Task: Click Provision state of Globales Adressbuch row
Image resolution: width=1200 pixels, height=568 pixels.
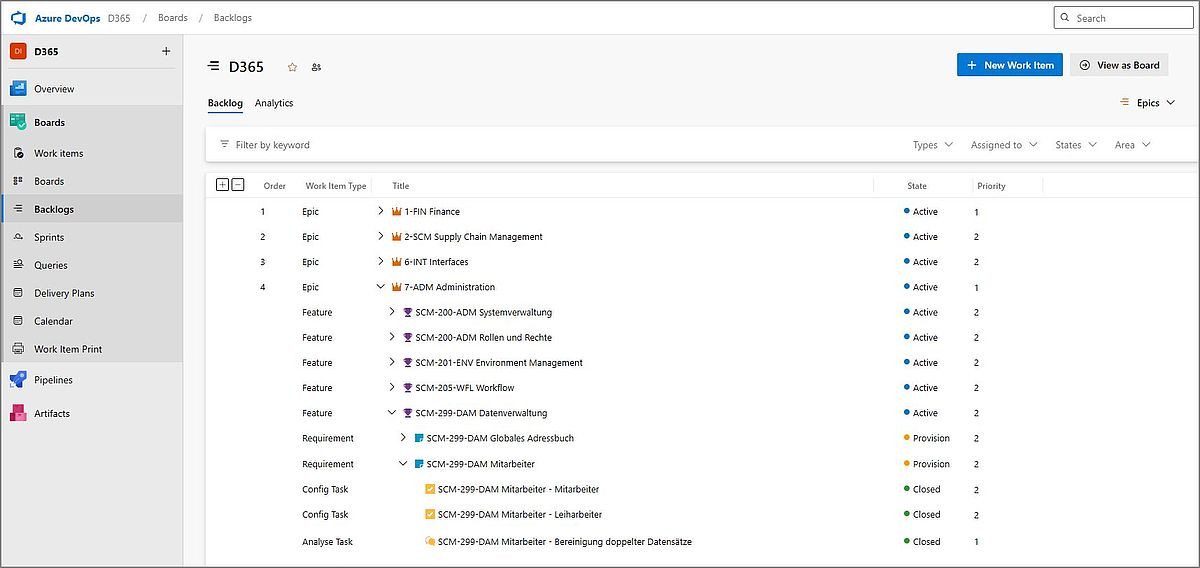Action: [926, 438]
